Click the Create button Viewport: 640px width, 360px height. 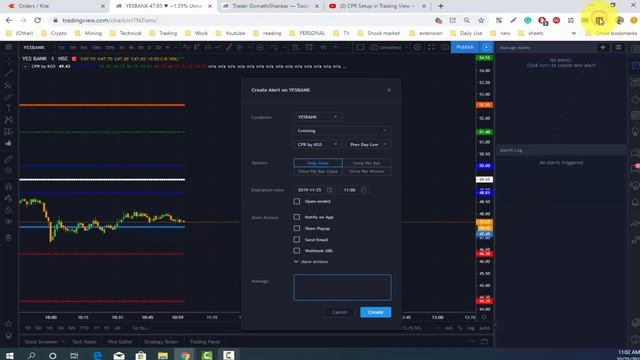376,312
